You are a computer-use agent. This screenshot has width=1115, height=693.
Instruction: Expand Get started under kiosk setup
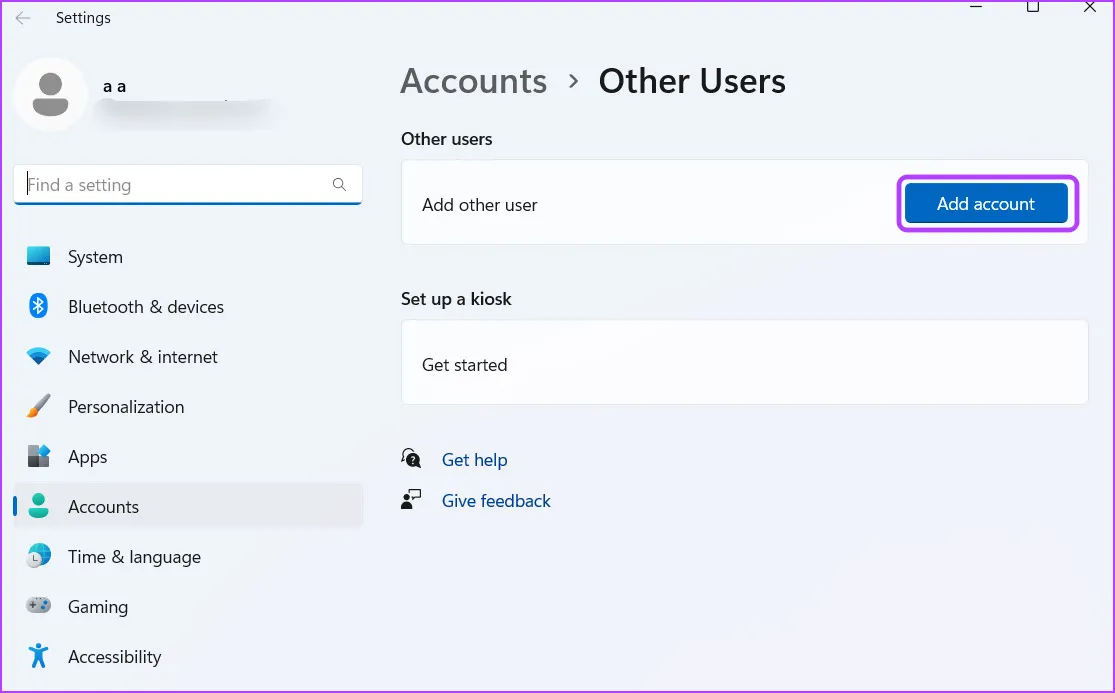[x=744, y=365]
